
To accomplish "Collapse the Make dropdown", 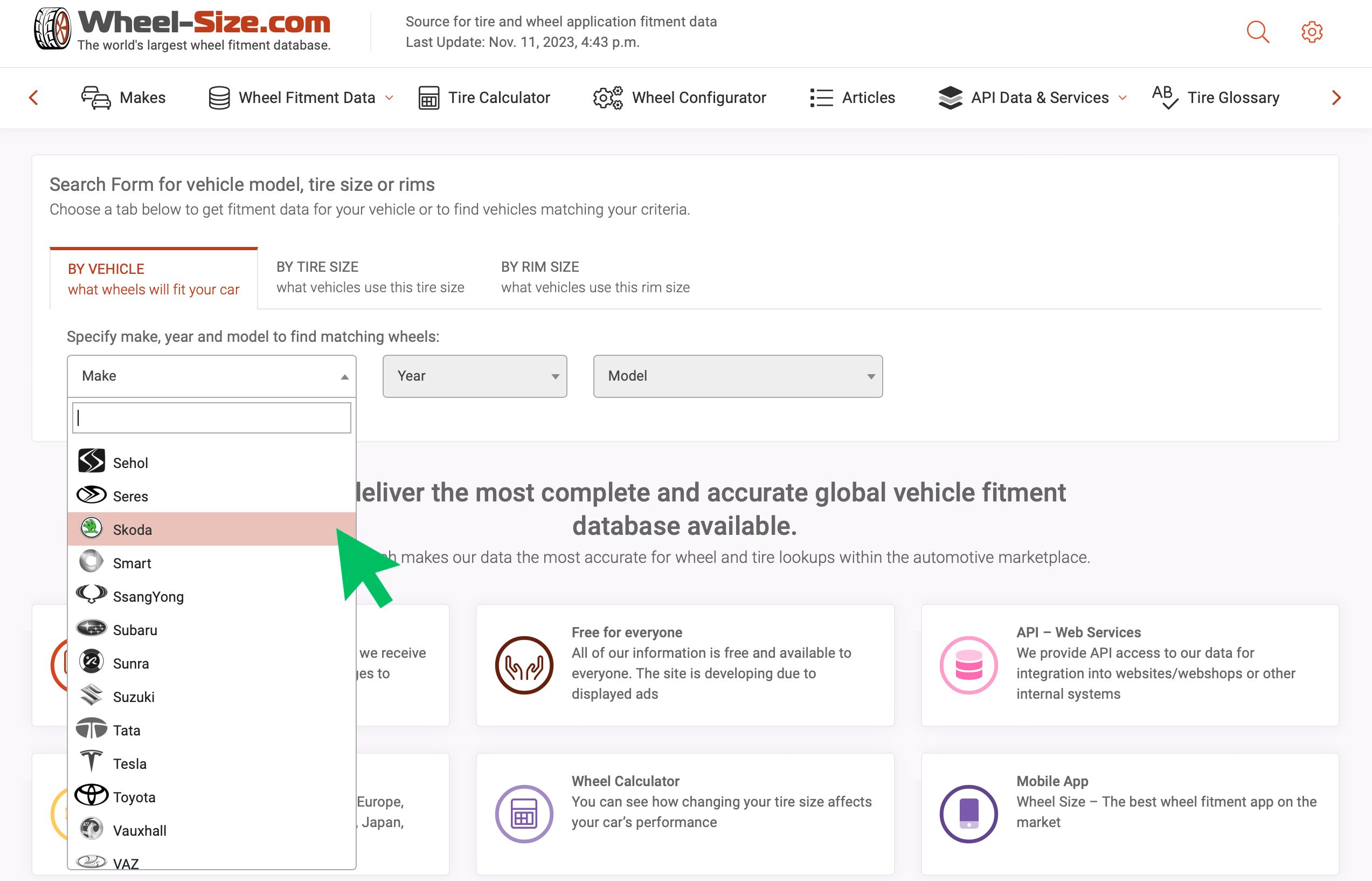I will click(212, 376).
